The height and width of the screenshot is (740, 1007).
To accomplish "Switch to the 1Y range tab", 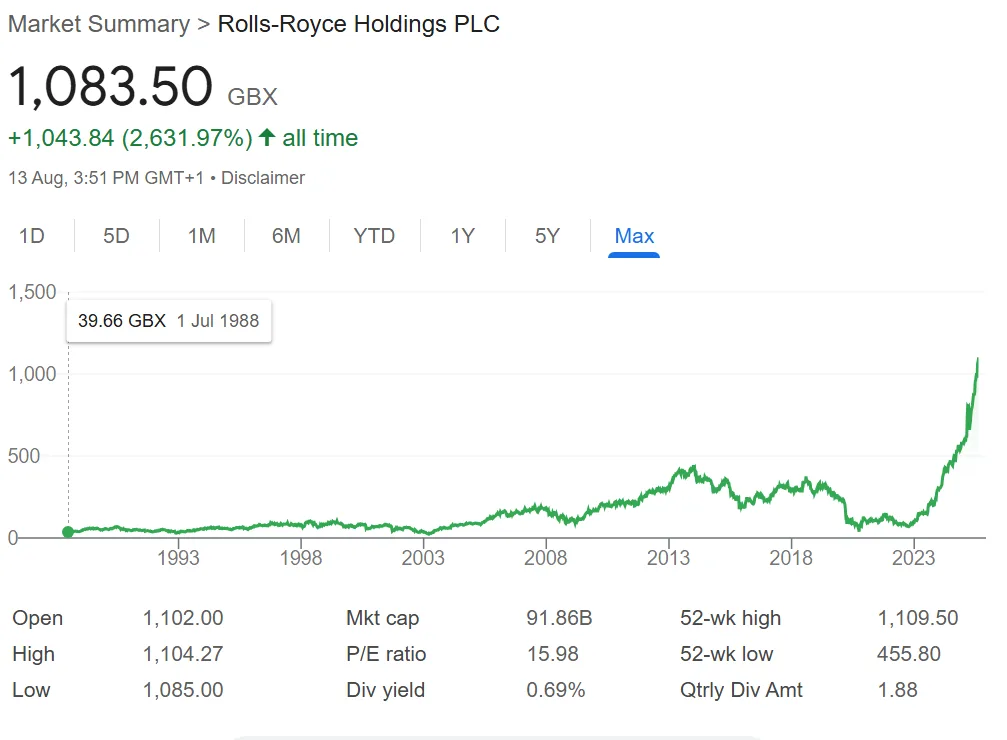I will click(462, 236).
